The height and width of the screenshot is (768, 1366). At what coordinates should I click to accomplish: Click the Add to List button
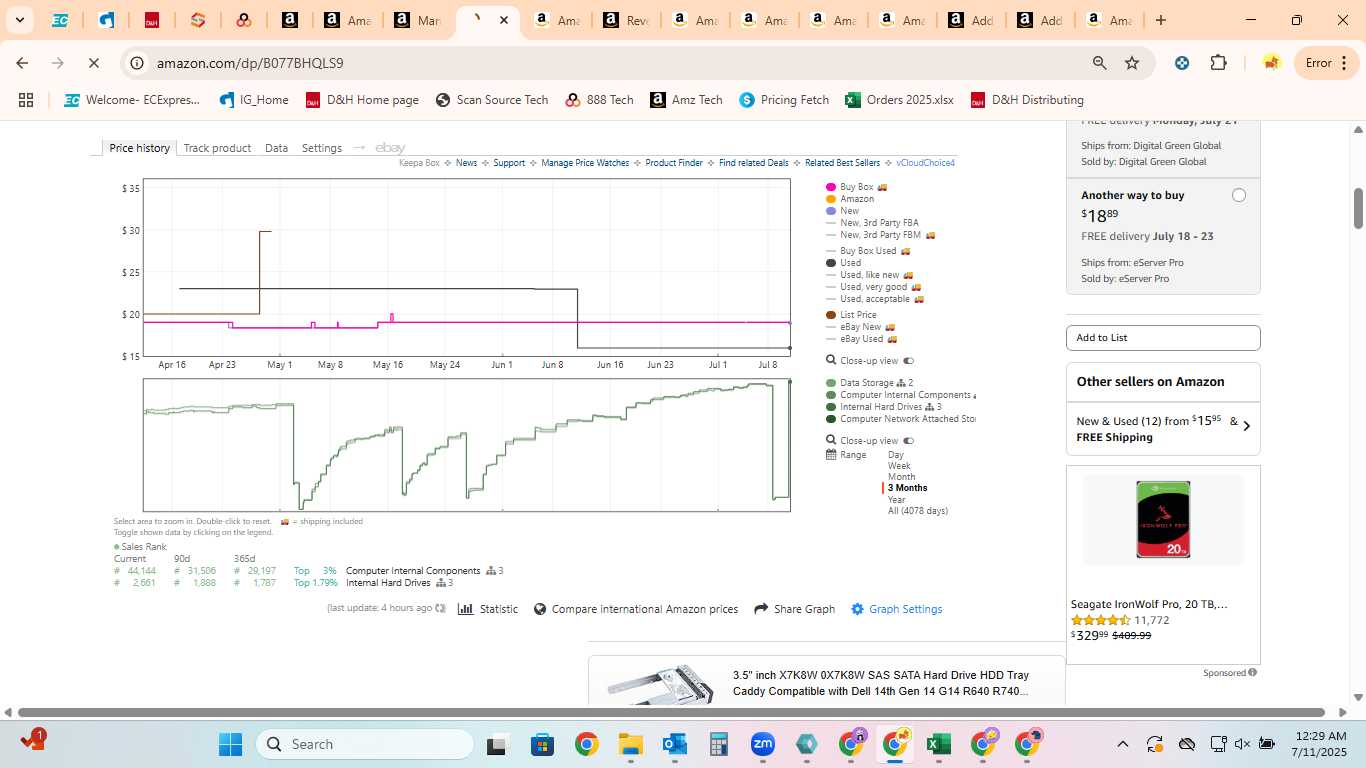coord(1163,338)
